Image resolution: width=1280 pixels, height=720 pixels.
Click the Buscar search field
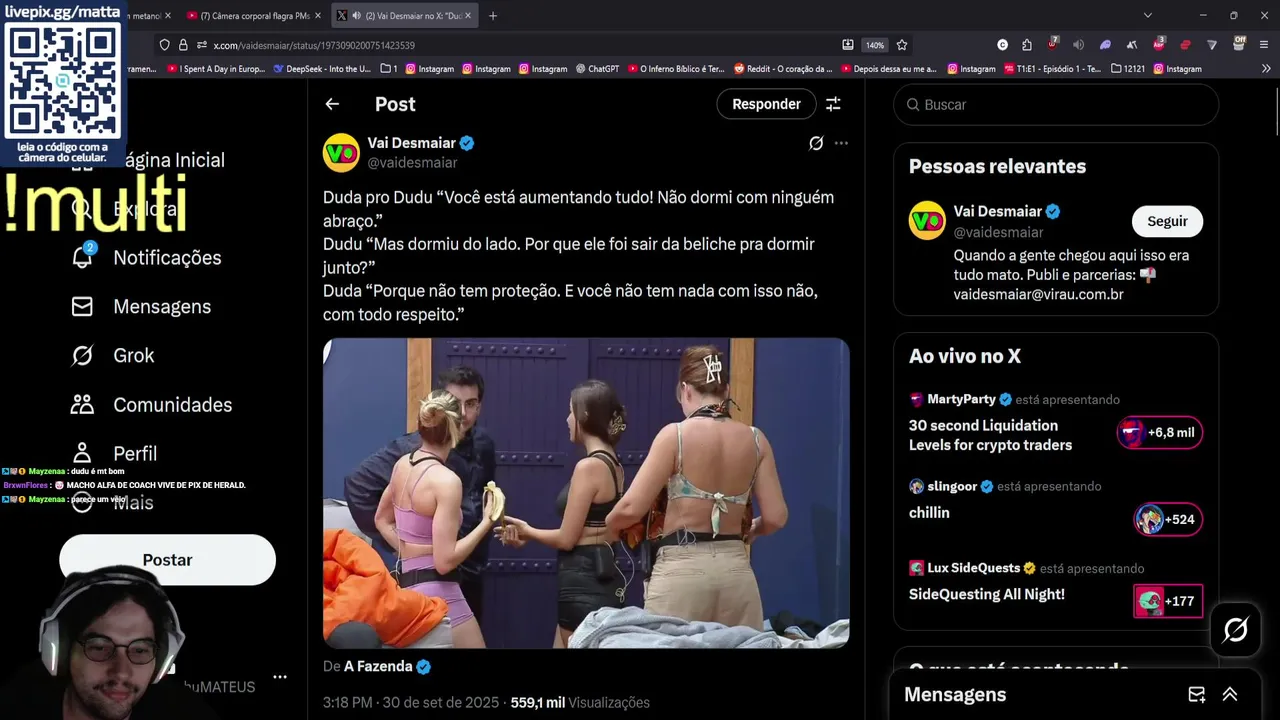(1056, 104)
